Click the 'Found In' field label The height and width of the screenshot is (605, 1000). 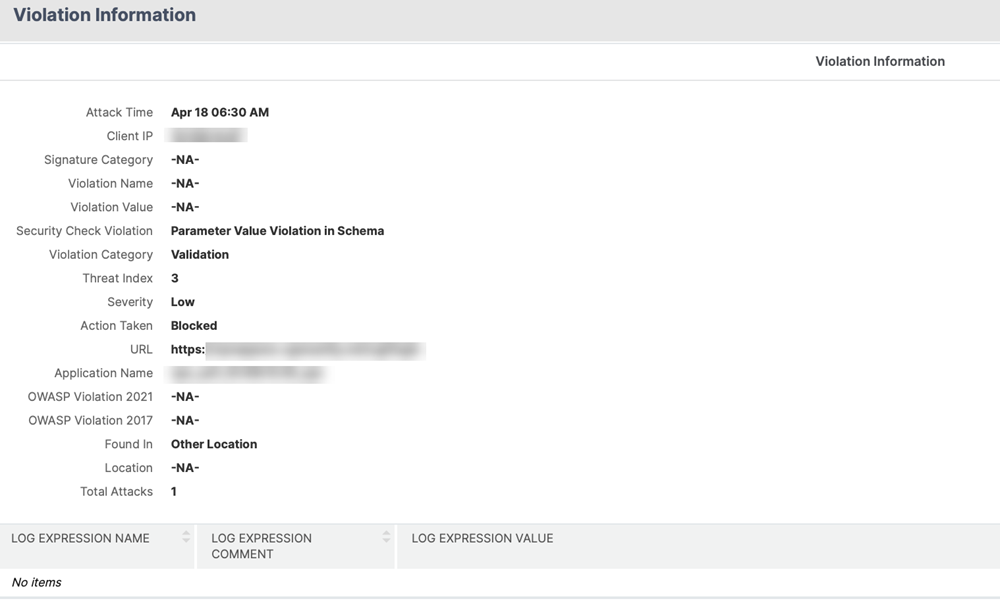(129, 444)
